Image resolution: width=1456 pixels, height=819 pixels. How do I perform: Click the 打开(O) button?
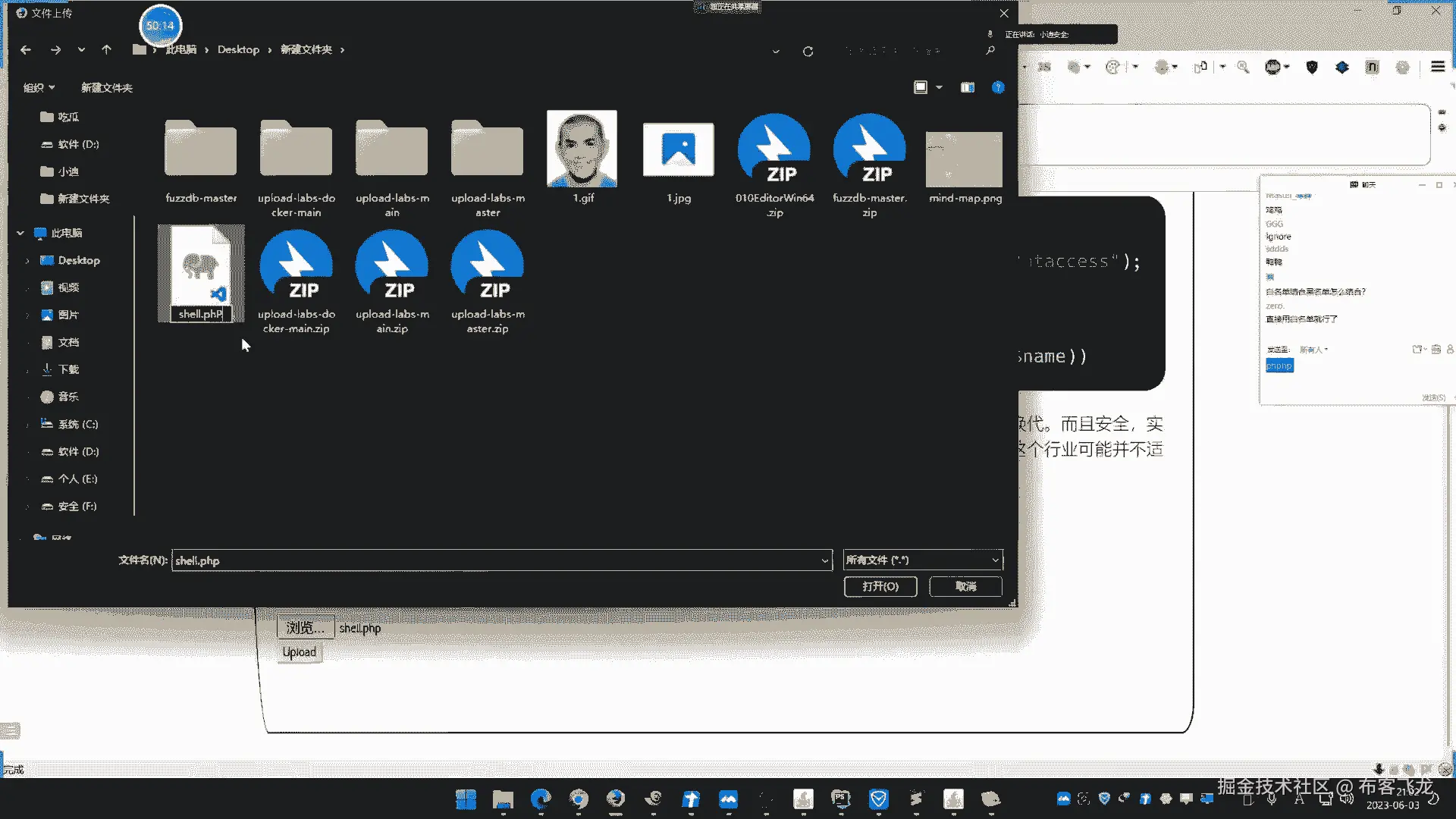coord(880,586)
